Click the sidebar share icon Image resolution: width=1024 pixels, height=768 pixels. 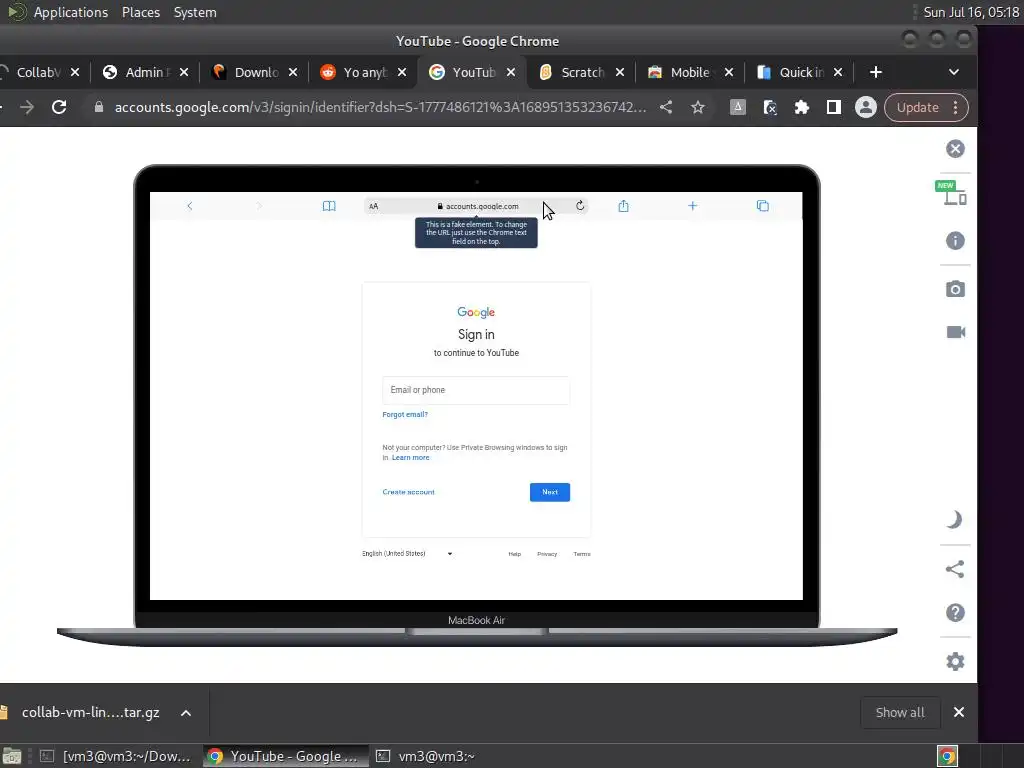(955, 569)
